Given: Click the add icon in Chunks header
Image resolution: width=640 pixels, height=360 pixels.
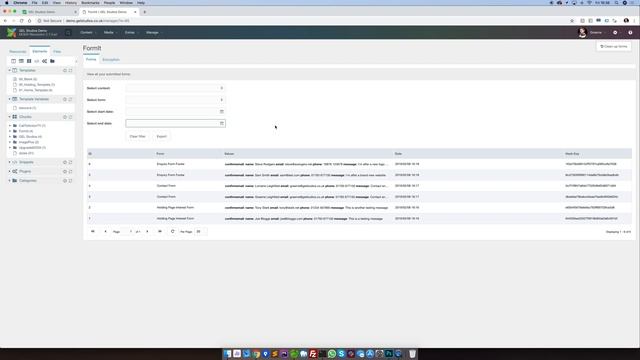Looking at the screenshot, I should point(65,117).
